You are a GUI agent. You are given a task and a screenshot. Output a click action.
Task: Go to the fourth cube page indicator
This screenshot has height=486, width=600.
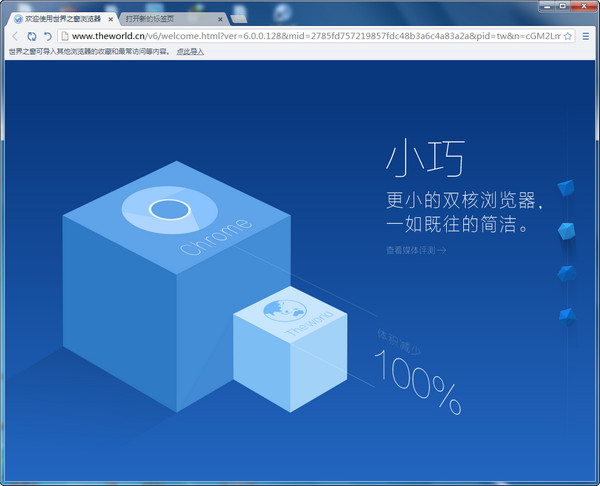[566, 315]
